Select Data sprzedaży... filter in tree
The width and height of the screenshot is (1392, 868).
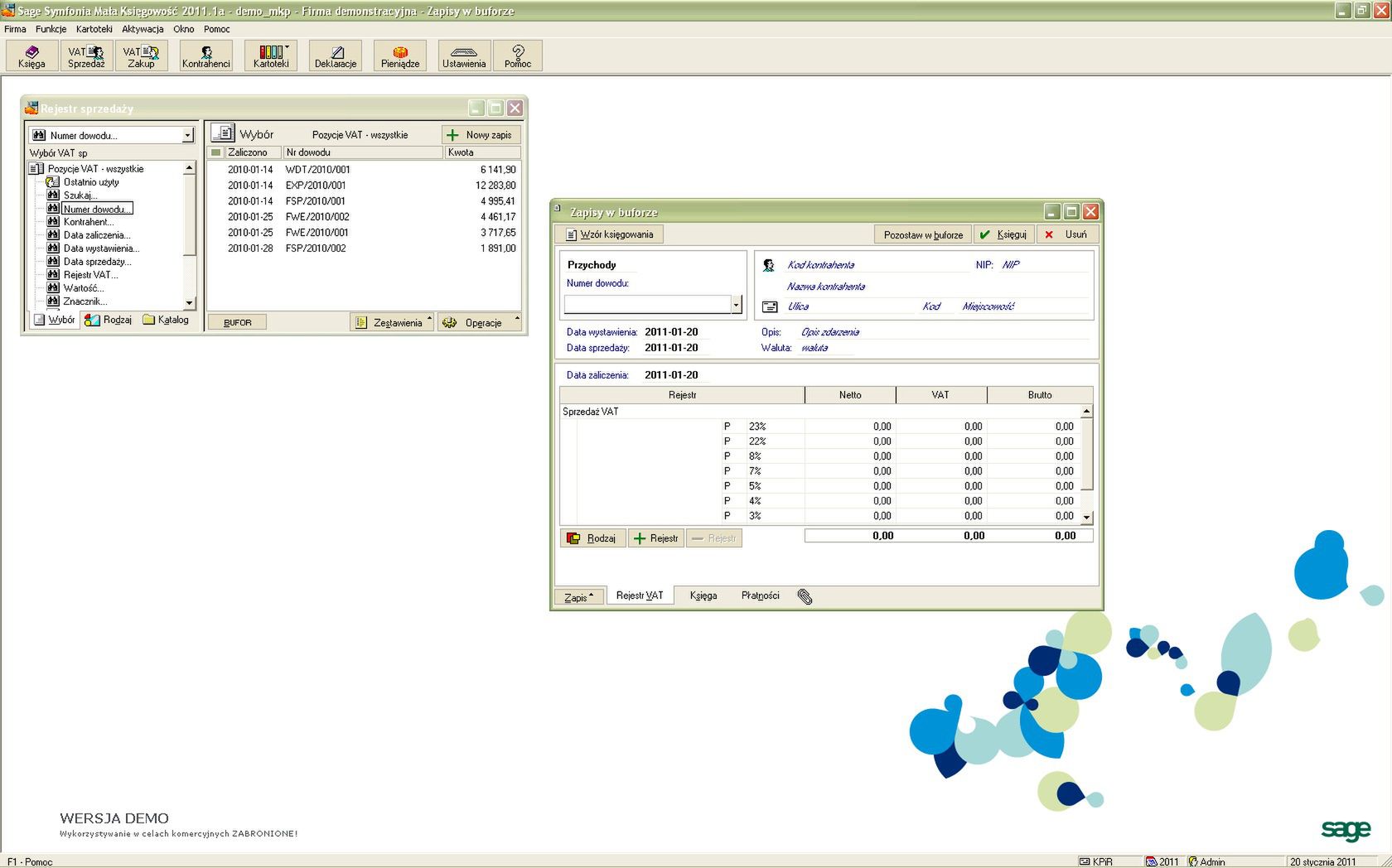(x=97, y=262)
